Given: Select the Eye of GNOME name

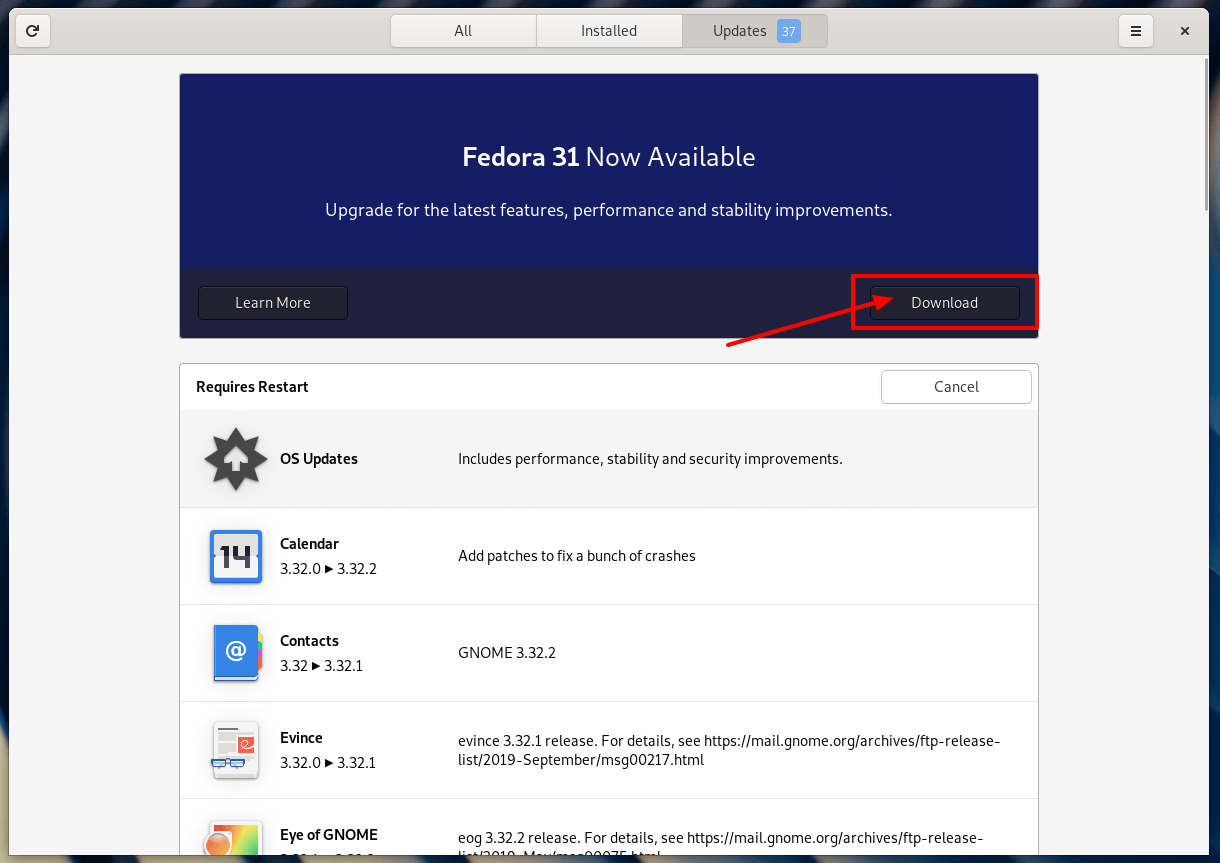Looking at the screenshot, I should pos(329,835).
